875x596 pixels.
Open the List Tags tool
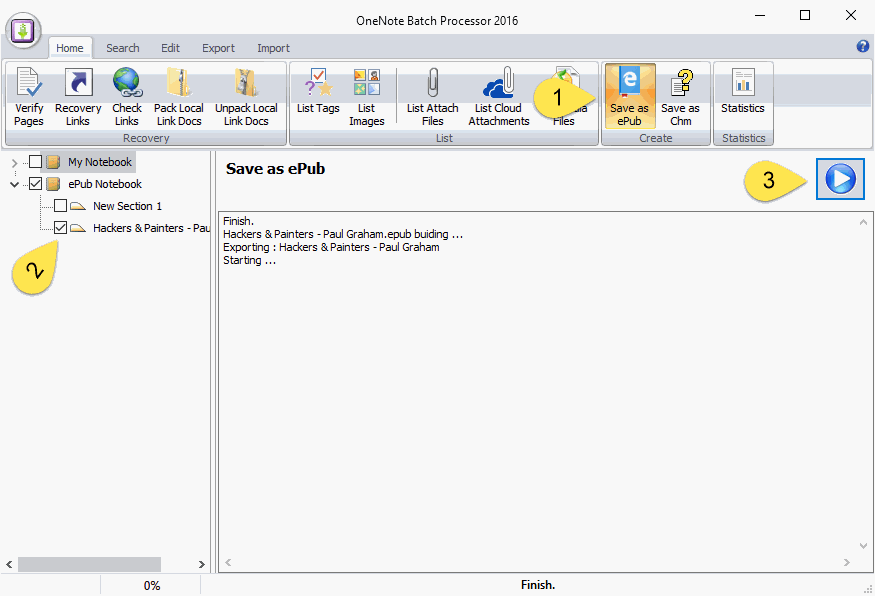pyautogui.click(x=318, y=91)
